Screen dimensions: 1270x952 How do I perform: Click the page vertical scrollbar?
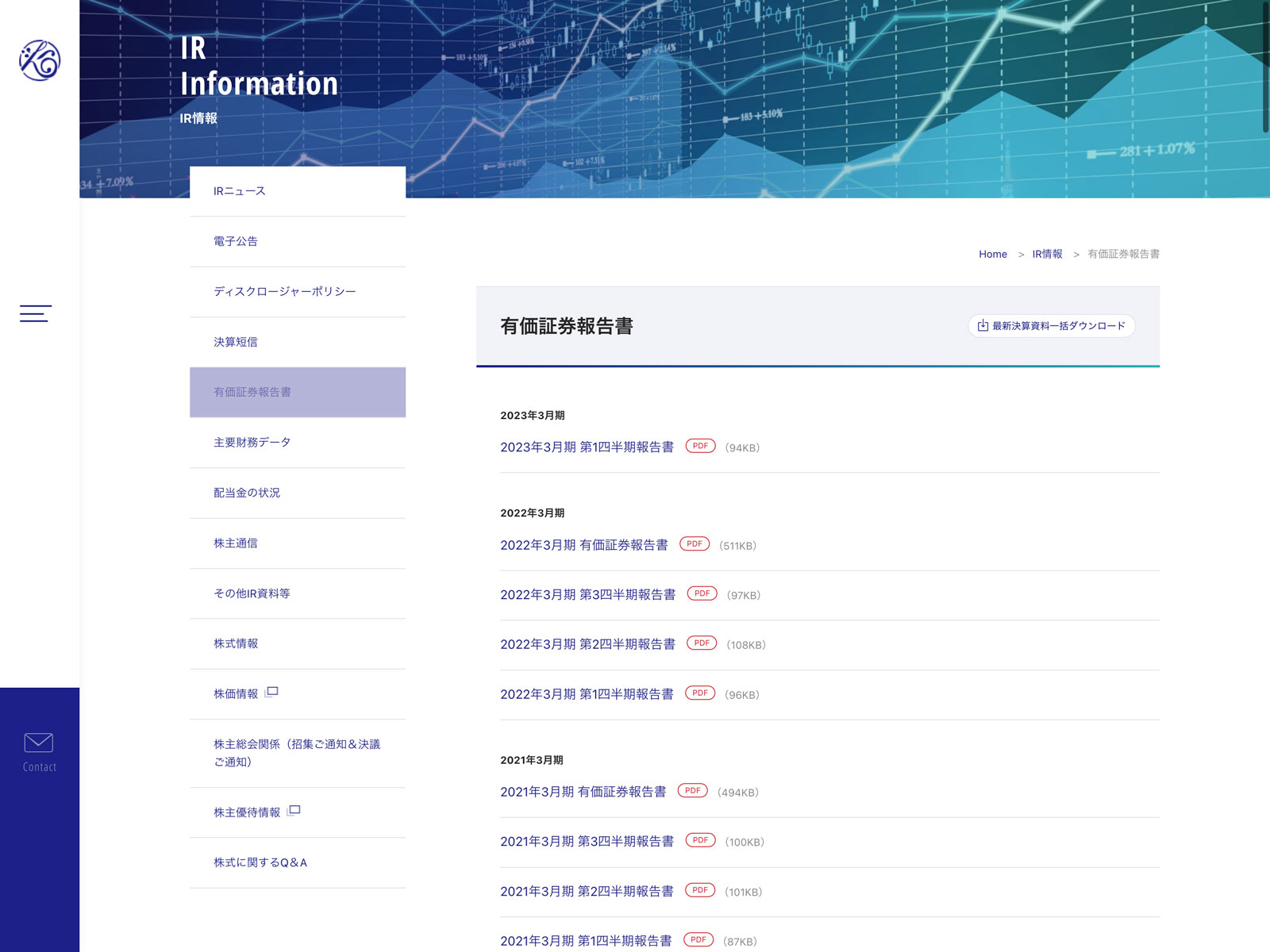tap(1265, 67)
